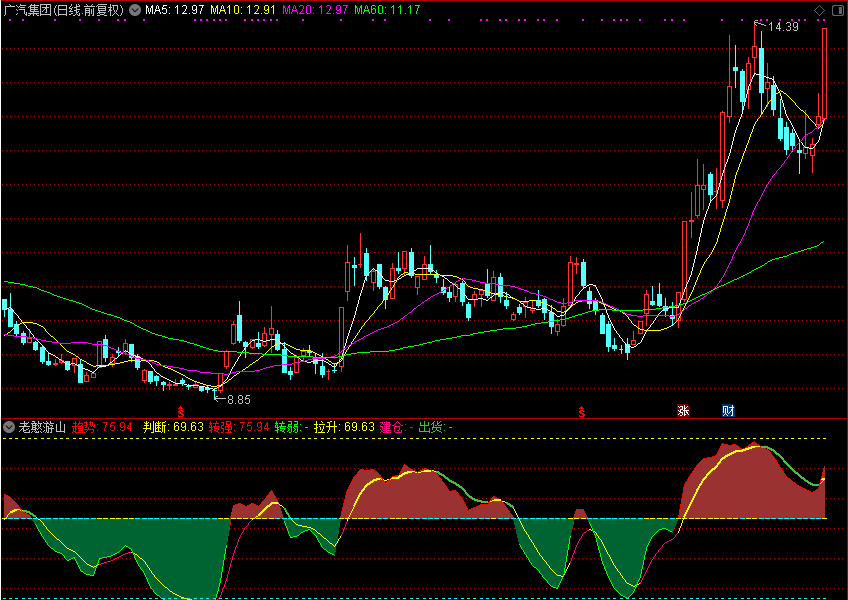Select the 转弱 indicator label

[x=292, y=427]
